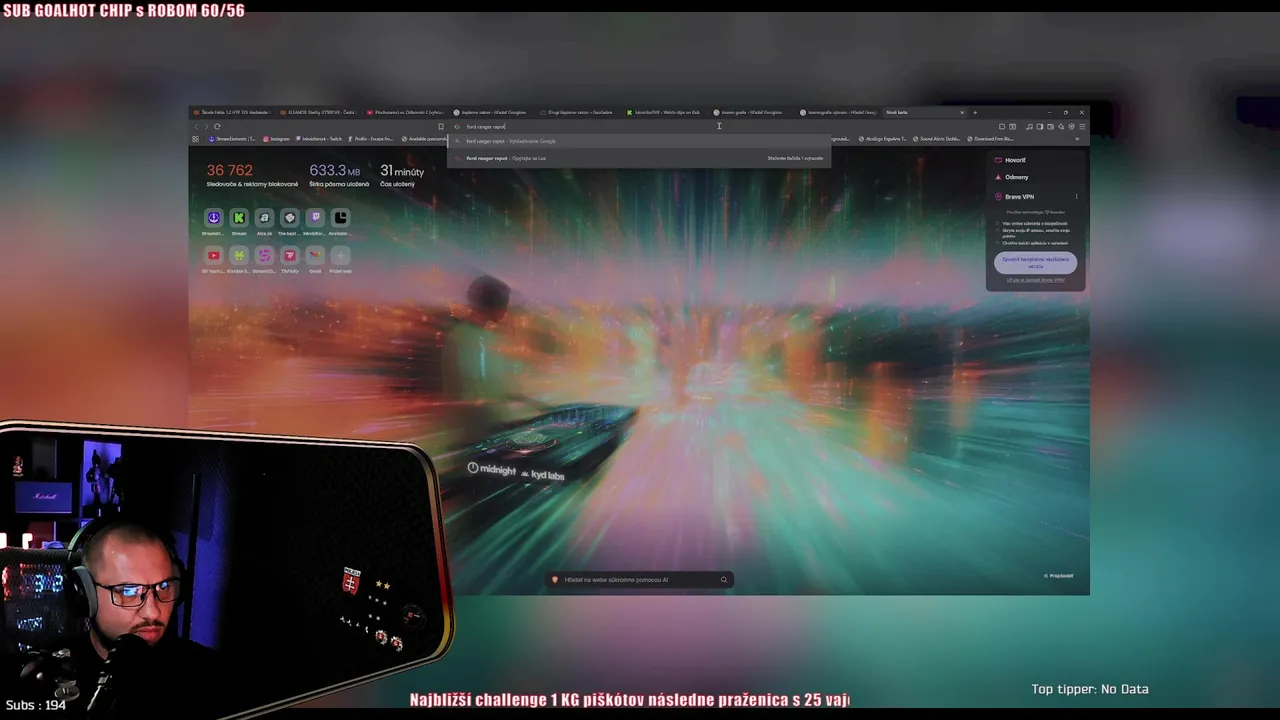Open the Brave Leo AI toolbar icon
The width and height of the screenshot is (1280, 720).
point(1061,127)
